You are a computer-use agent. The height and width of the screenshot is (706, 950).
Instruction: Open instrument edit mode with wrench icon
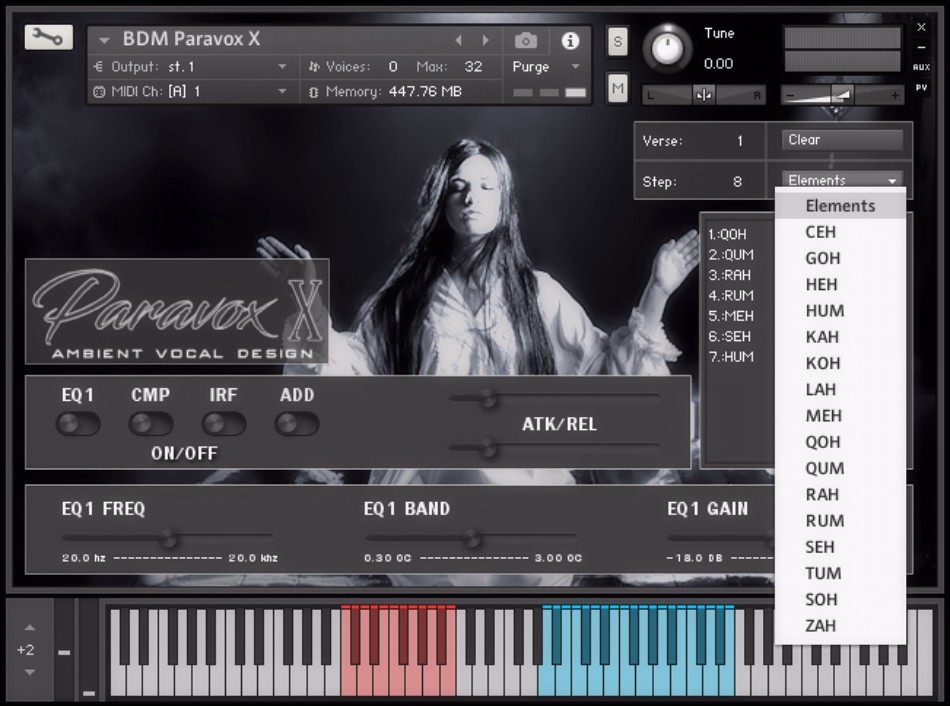(x=48, y=38)
